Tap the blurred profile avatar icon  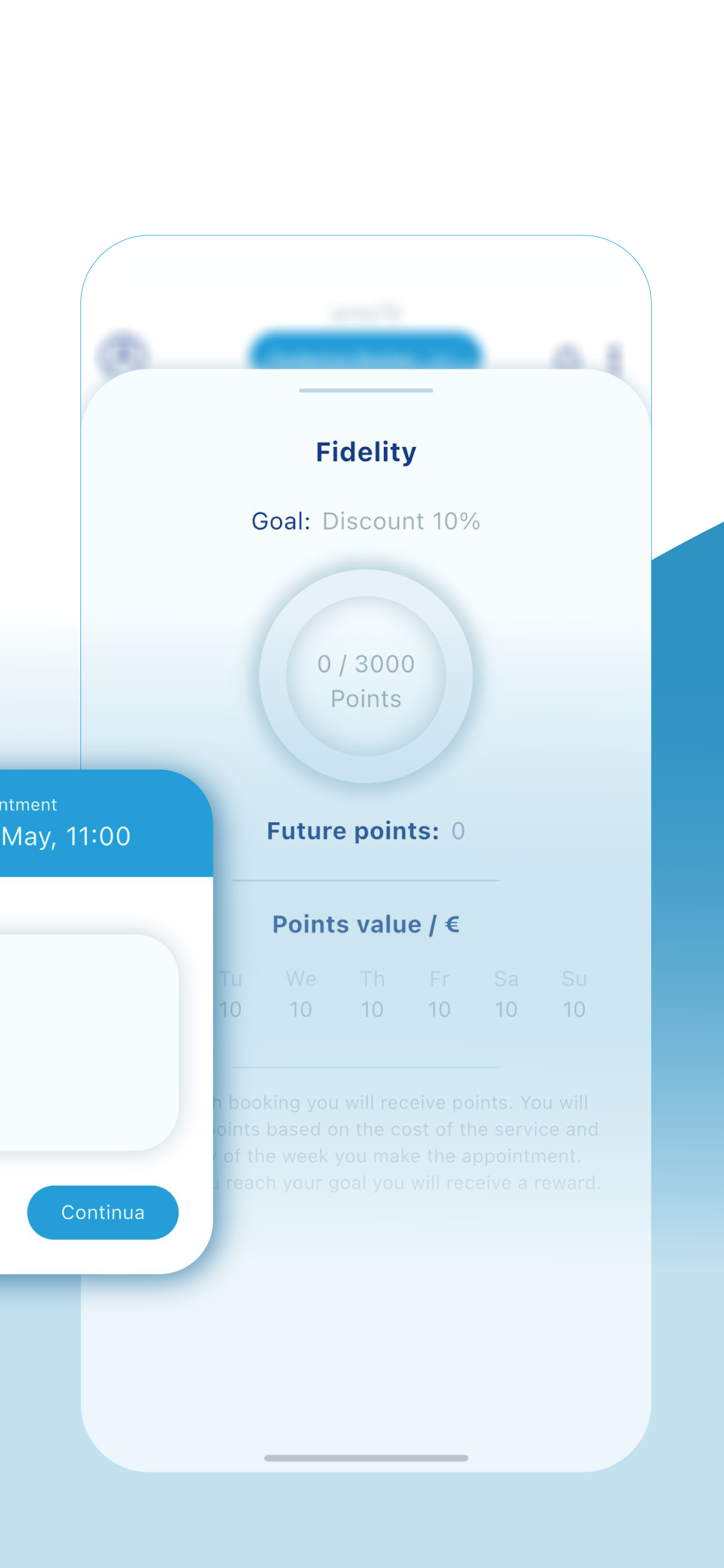click(x=123, y=354)
